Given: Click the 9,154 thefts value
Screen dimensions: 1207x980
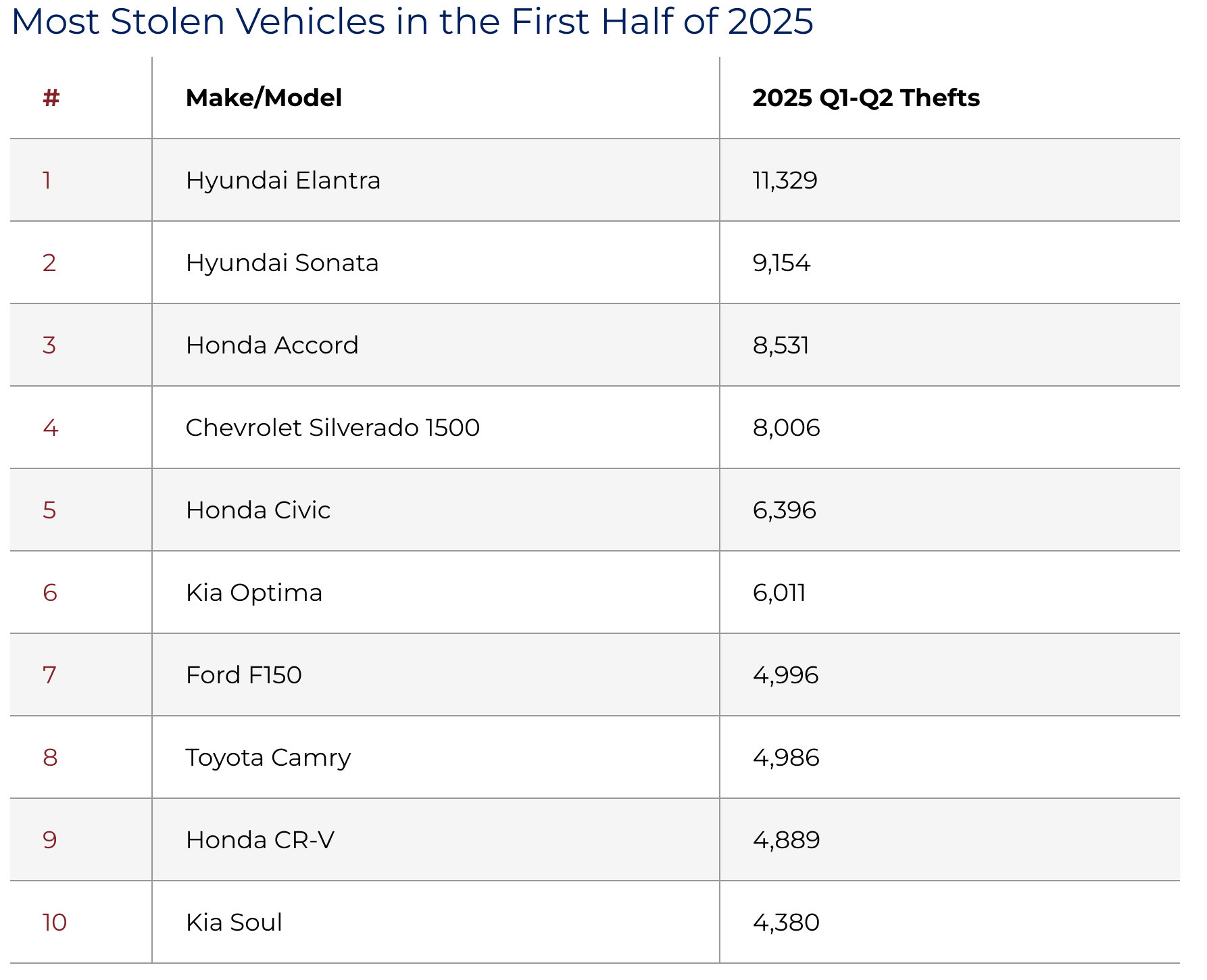Looking at the screenshot, I should [x=781, y=263].
